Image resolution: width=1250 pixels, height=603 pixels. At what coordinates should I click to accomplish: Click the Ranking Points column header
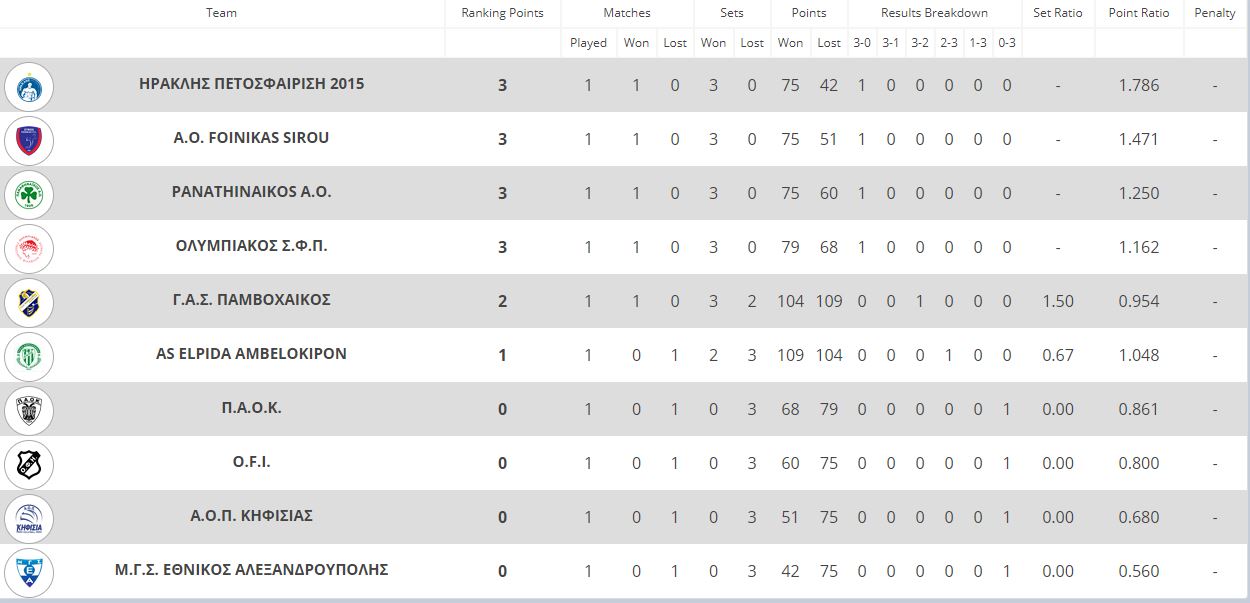pyautogui.click(x=502, y=13)
